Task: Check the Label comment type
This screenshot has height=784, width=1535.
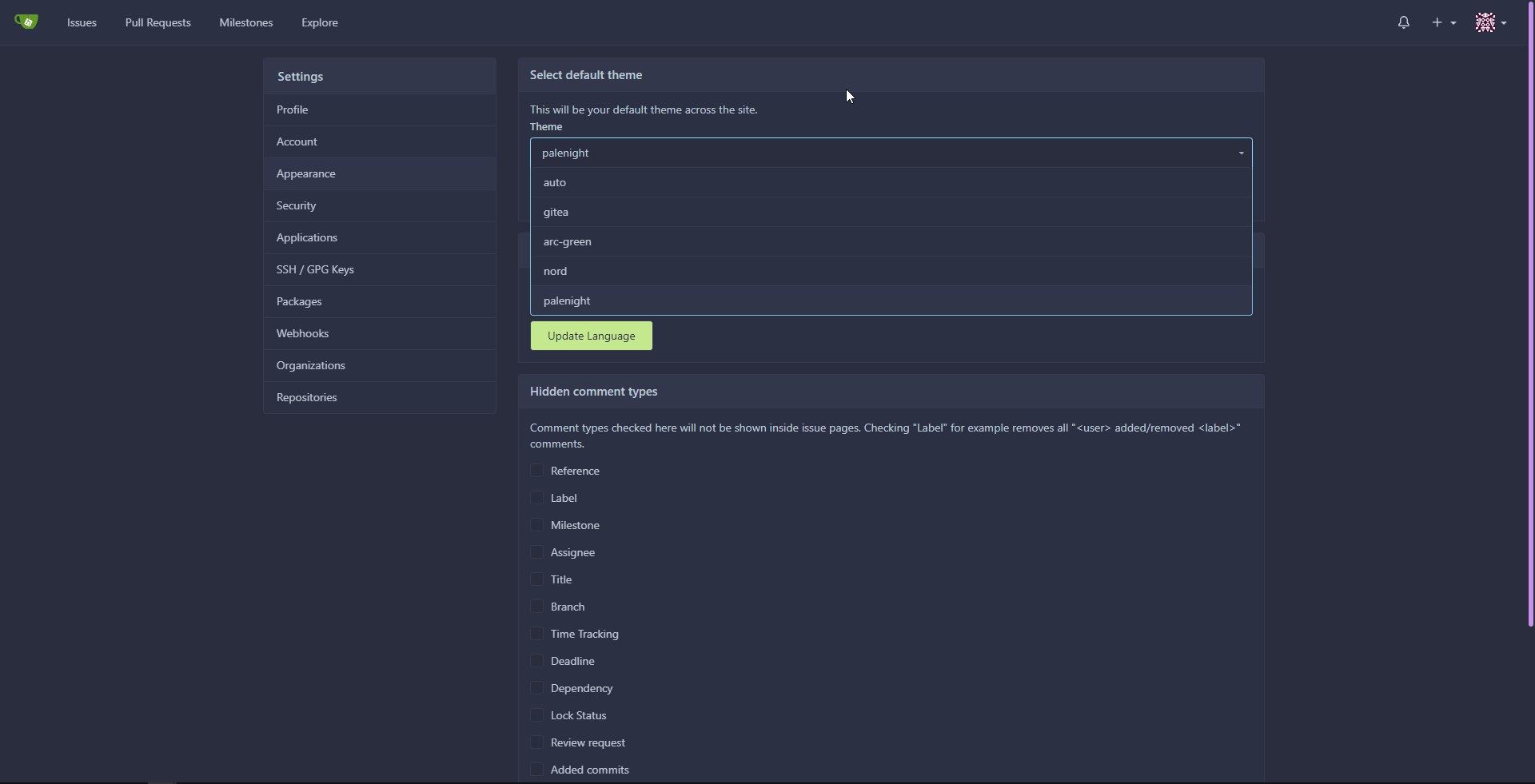Action: coord(536,498)
